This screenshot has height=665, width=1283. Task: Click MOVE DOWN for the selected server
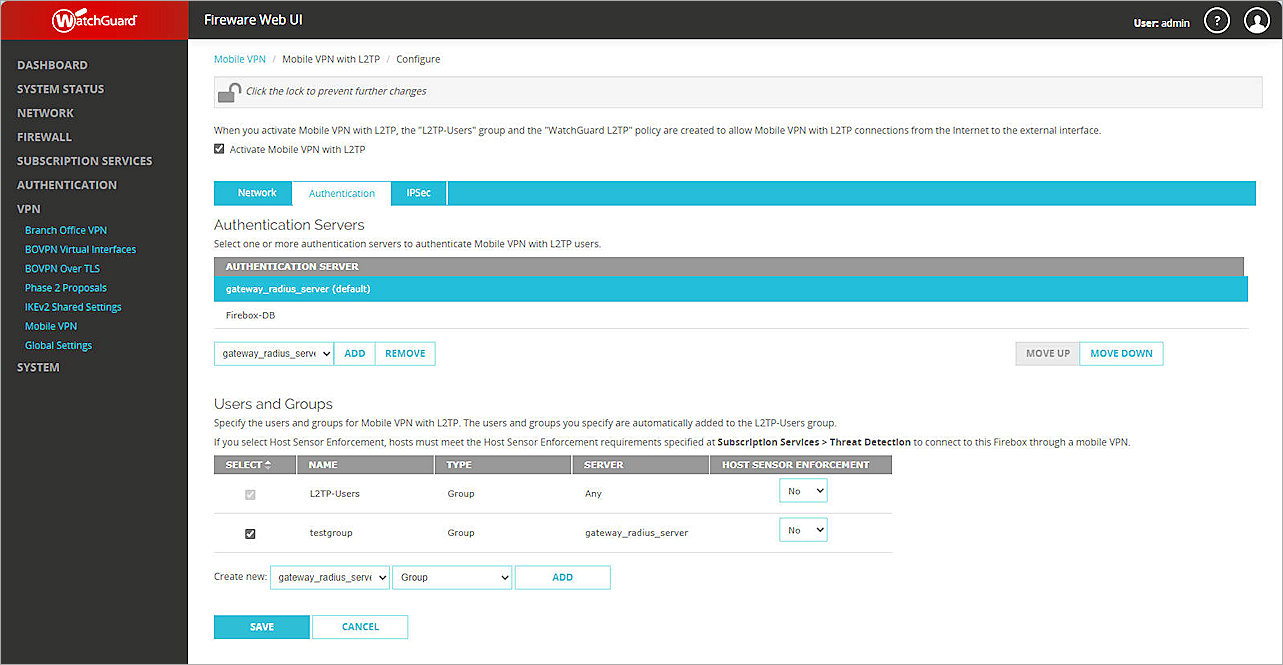[x=1120, y=353]
